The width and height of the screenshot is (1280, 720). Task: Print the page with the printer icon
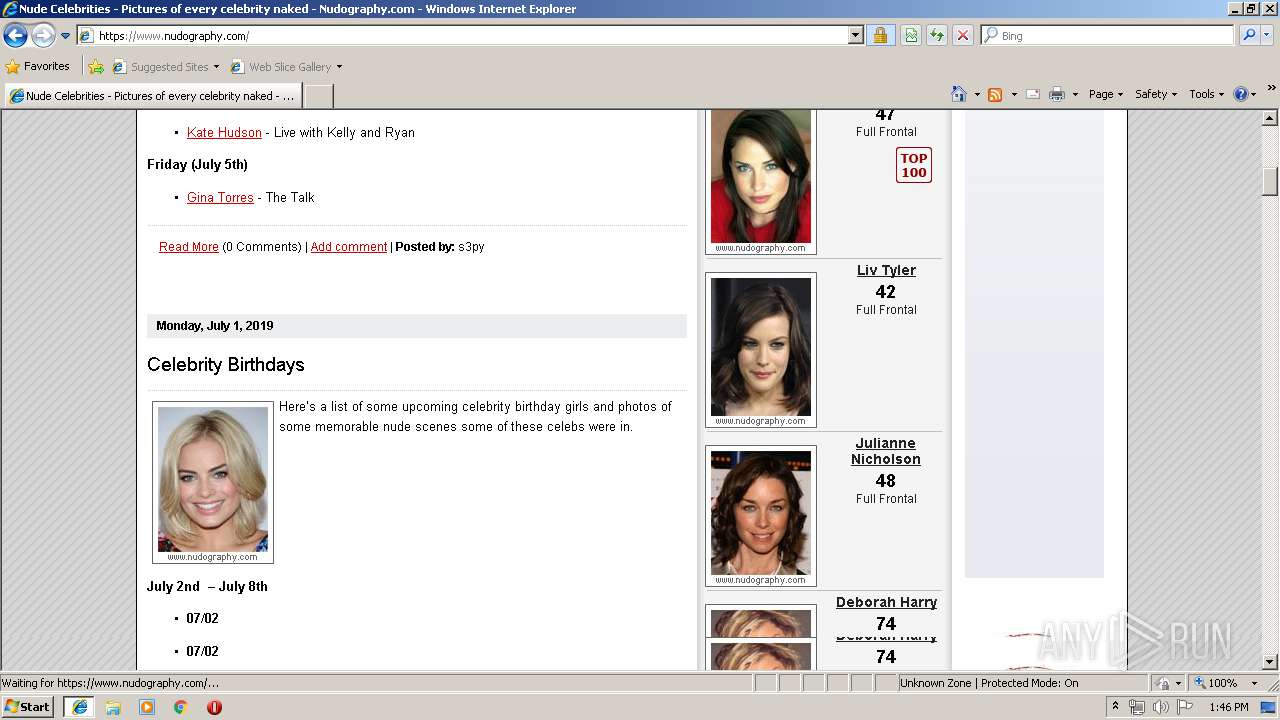click(1057, 94)
